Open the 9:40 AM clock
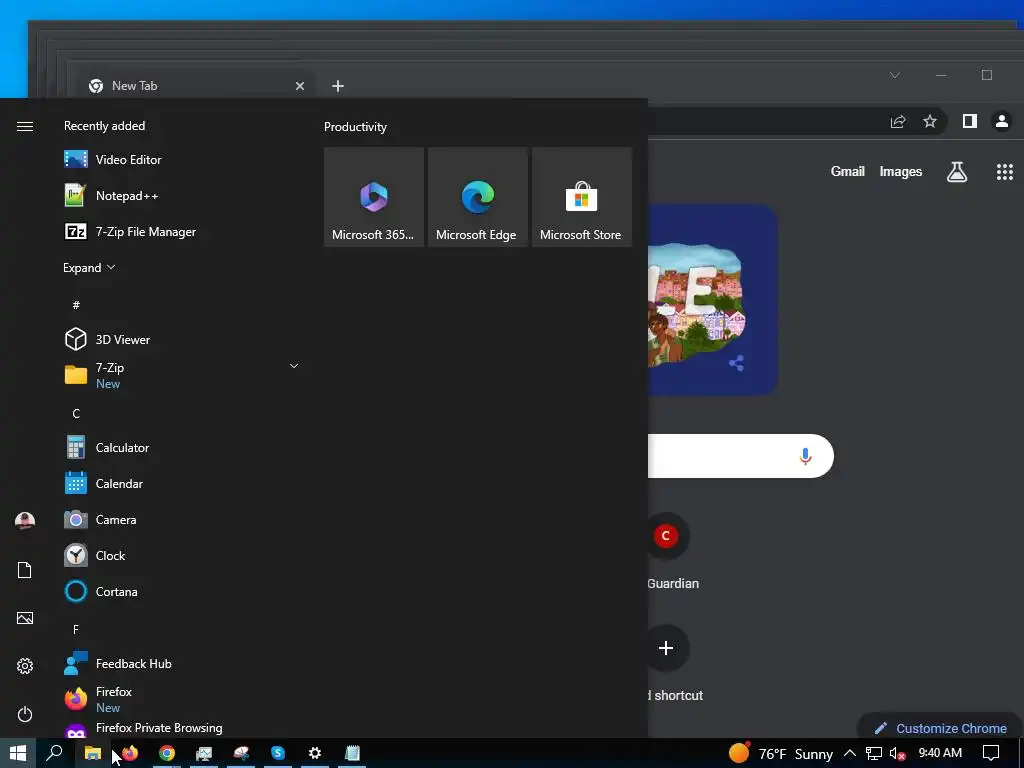The width and height of the screenshot is (1024, 768). click(x=940, y=753)
